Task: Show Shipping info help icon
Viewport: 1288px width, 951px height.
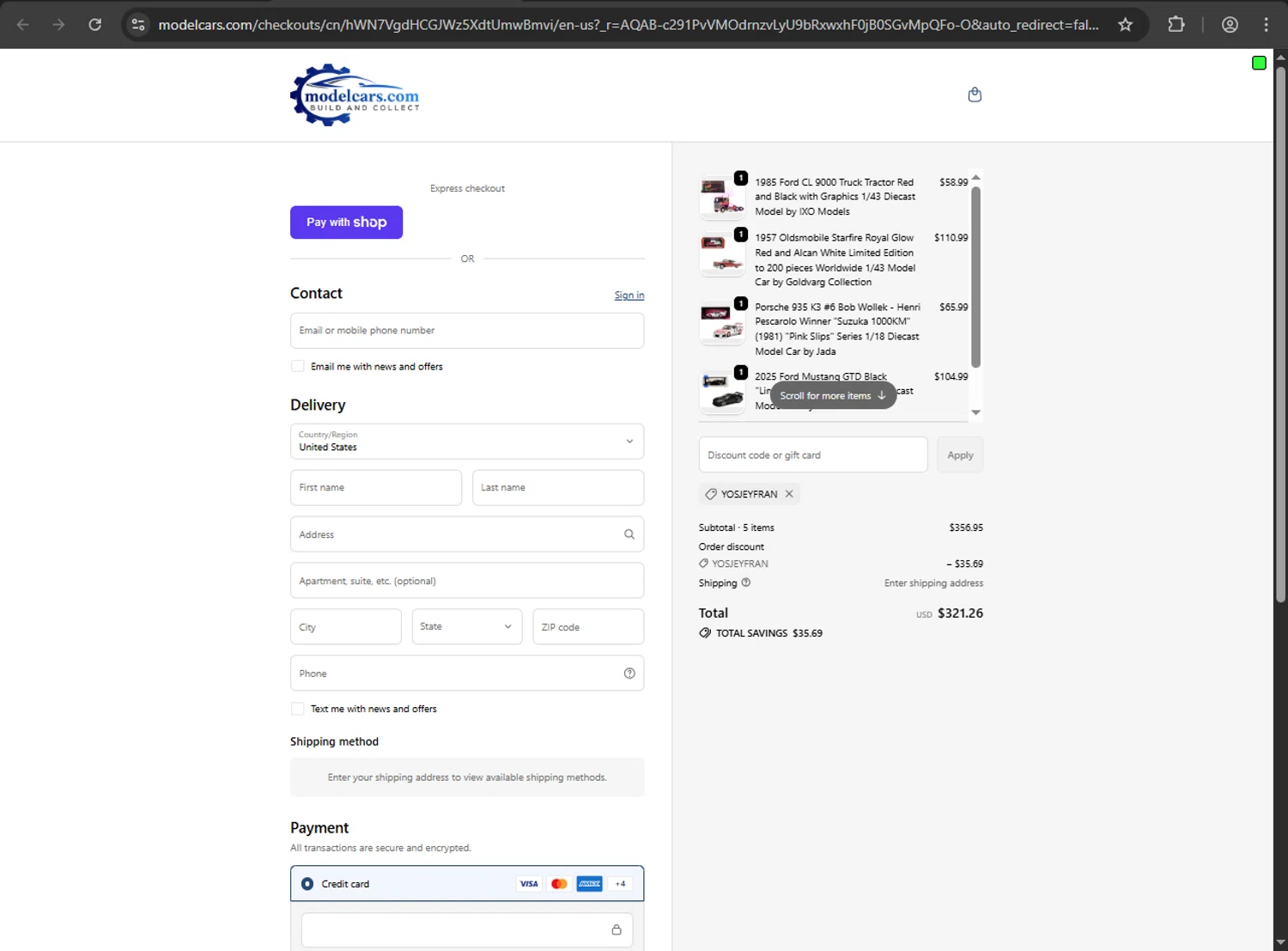Action: pos(745,582)
